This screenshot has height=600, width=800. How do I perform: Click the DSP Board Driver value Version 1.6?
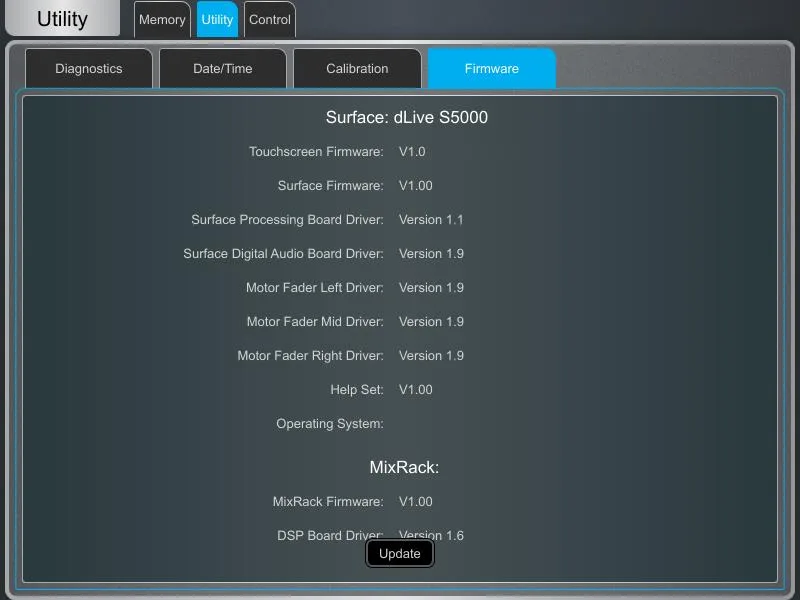pyautogui.click(x=431, y=535)
